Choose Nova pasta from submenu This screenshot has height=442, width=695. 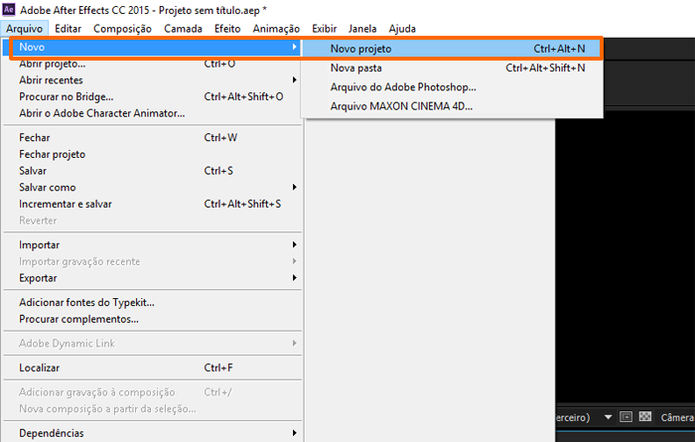point(451,68)
